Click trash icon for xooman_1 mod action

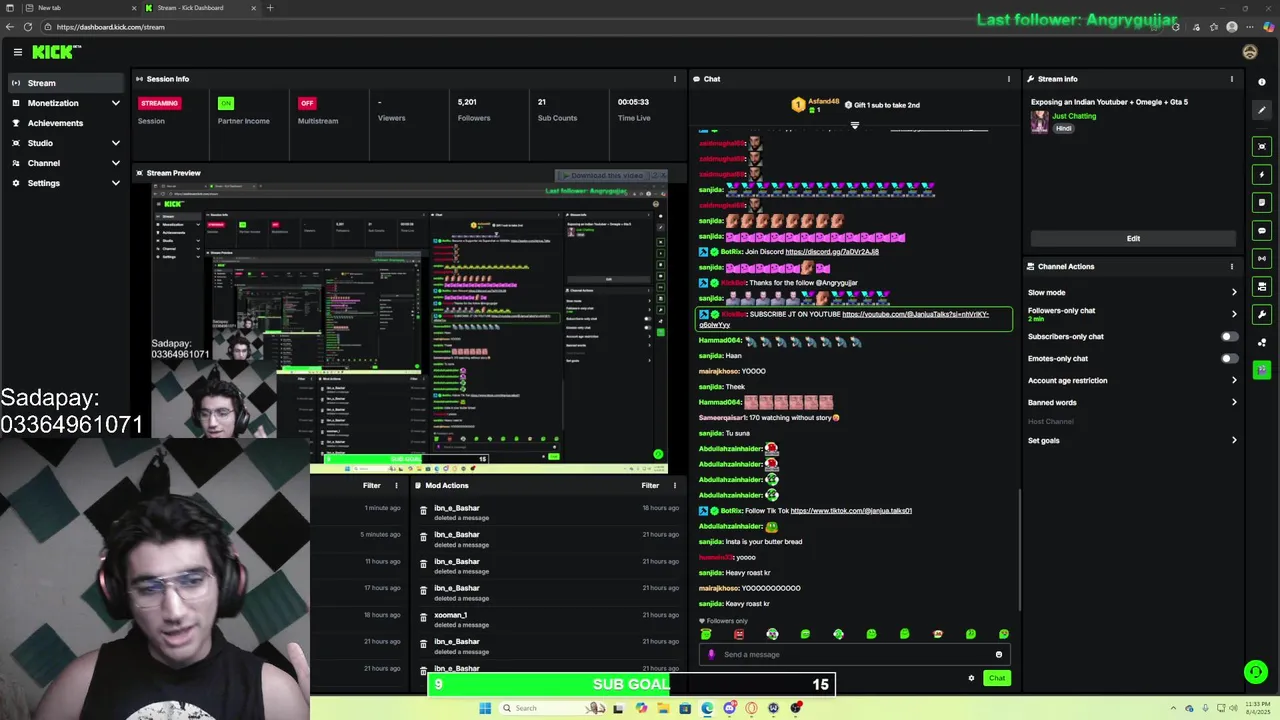(423, 618)
